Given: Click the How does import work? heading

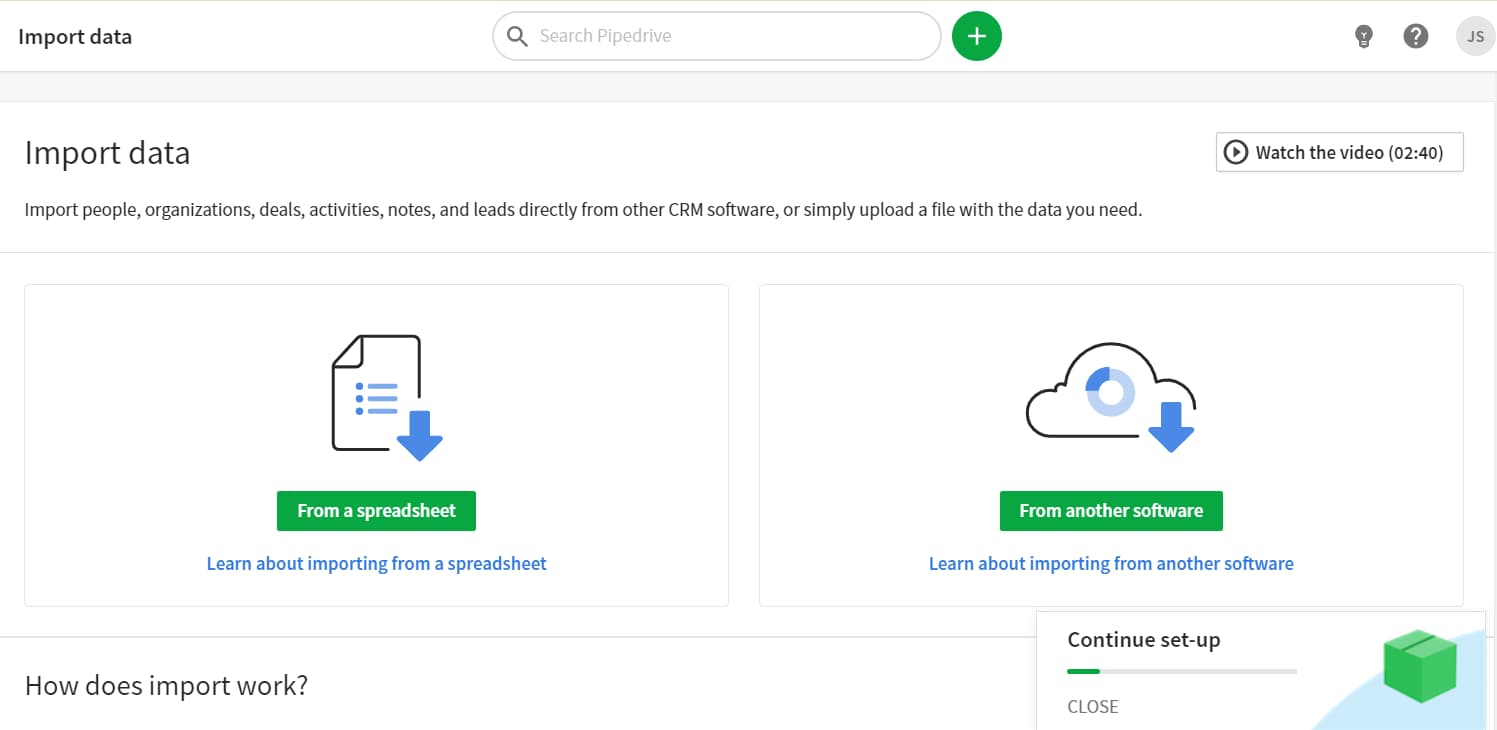Looking at the screenshot, I should pos(166,685).
